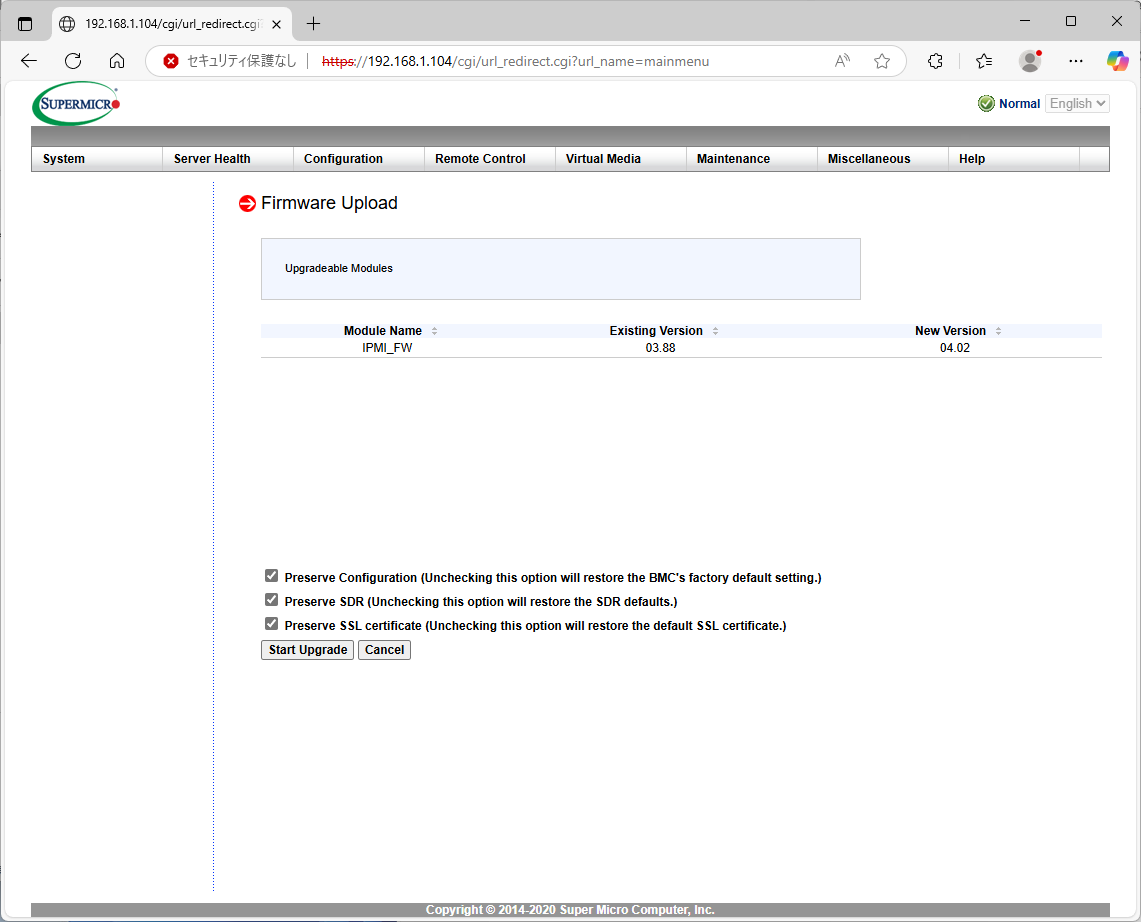Image resolution: width=1141 pixels, height=922 pixels.
Task: Open the Server Health menu
Action: coord(212,159)
